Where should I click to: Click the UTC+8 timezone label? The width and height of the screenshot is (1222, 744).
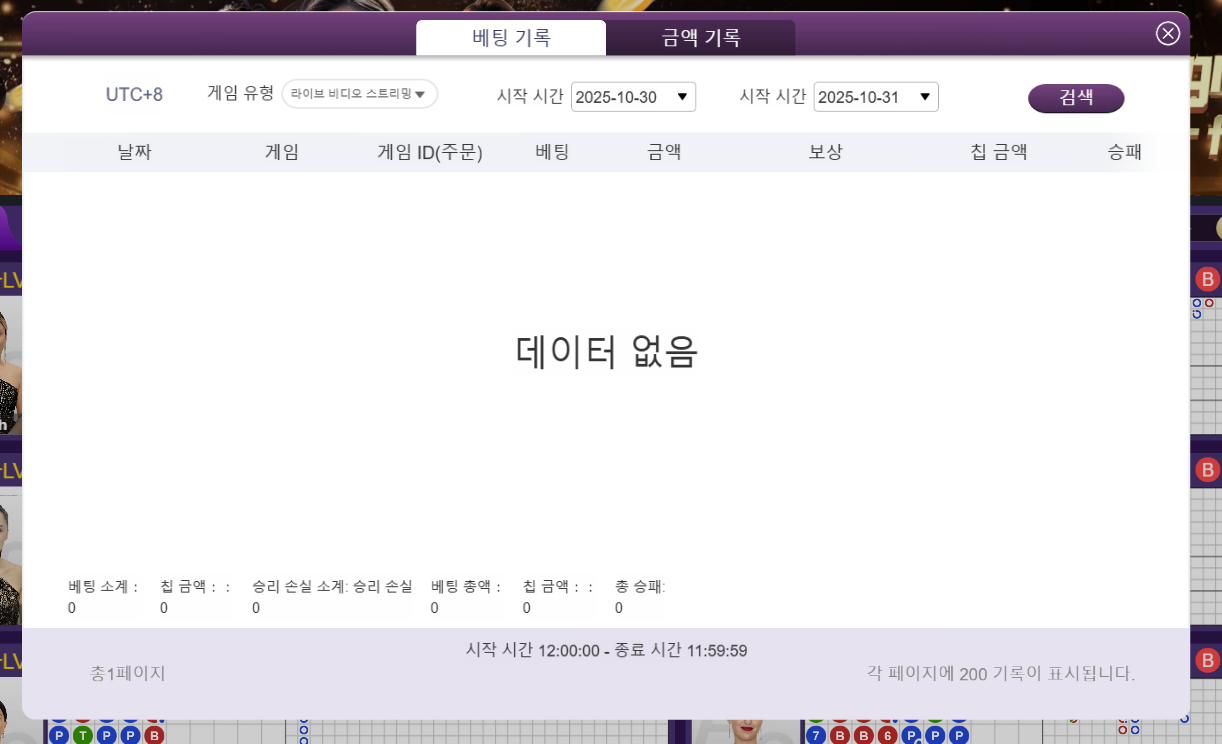click(134, 95)
